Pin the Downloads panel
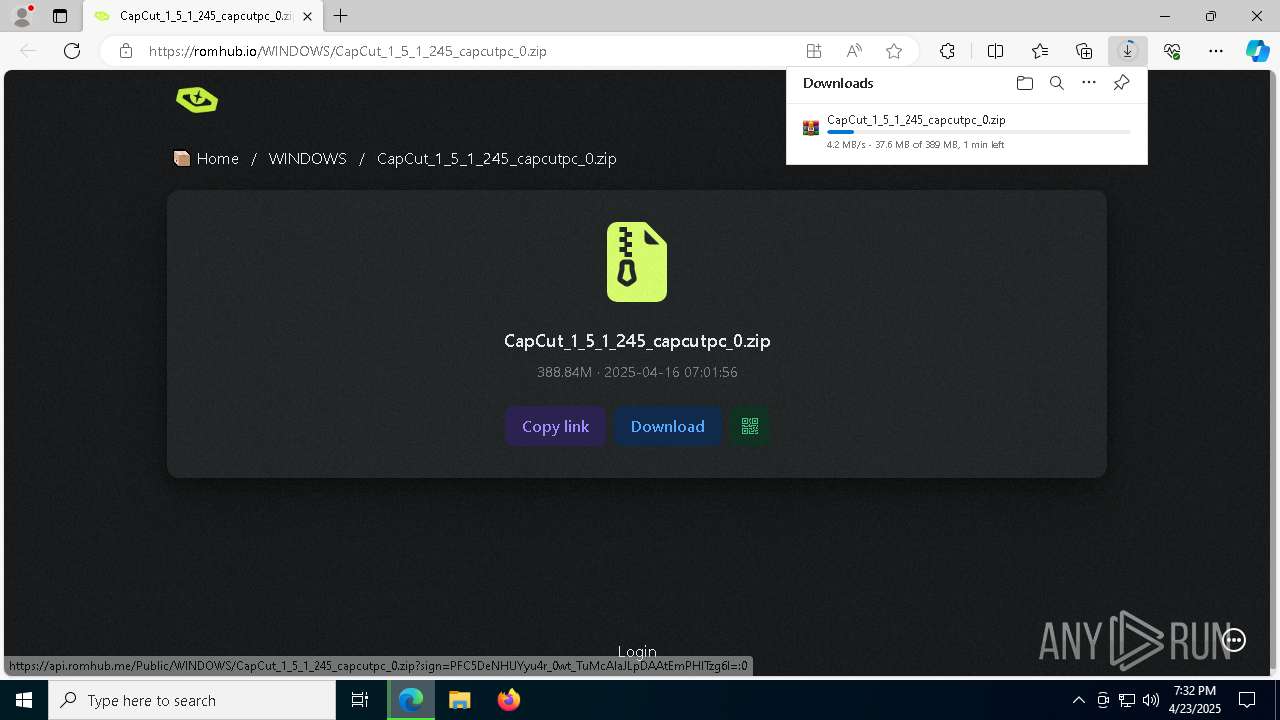This screenshot has height=720, width=1280. click(1121, 83)
